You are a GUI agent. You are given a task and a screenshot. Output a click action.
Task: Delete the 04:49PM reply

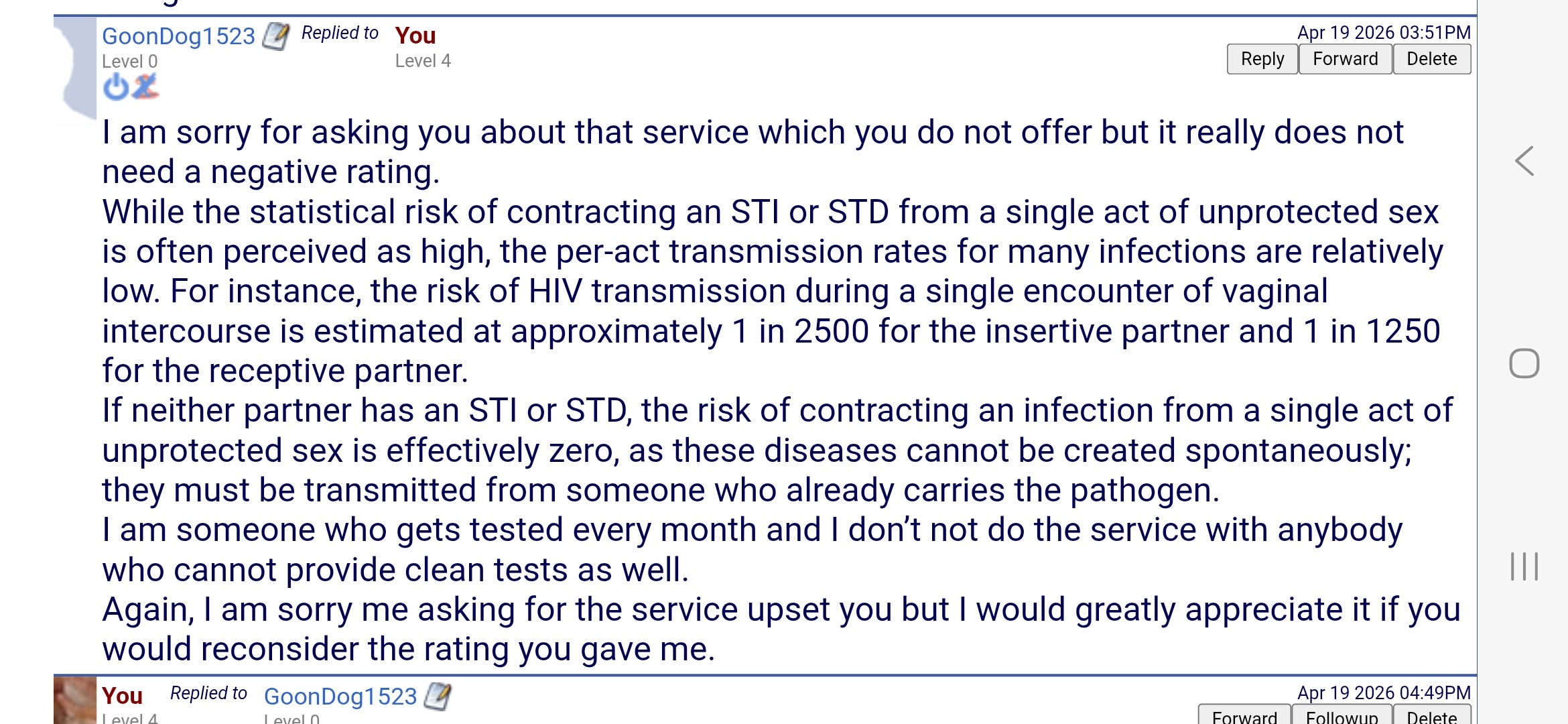coord(1431,716)
